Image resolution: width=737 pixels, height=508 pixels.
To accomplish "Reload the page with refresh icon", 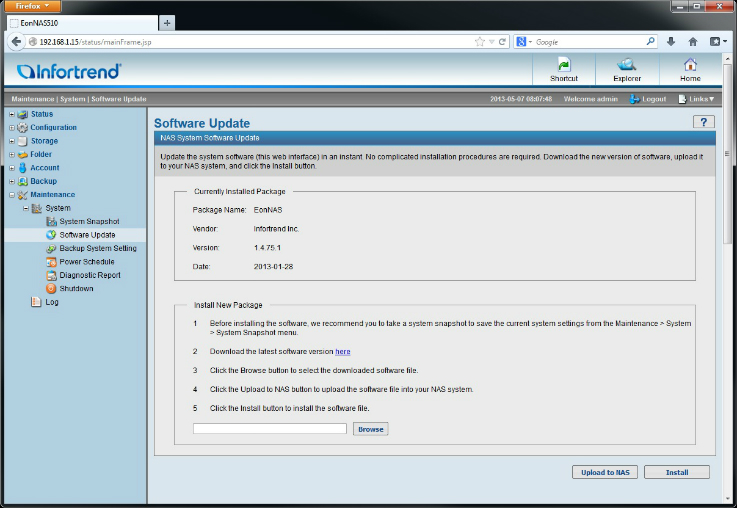I will point(502,42).
